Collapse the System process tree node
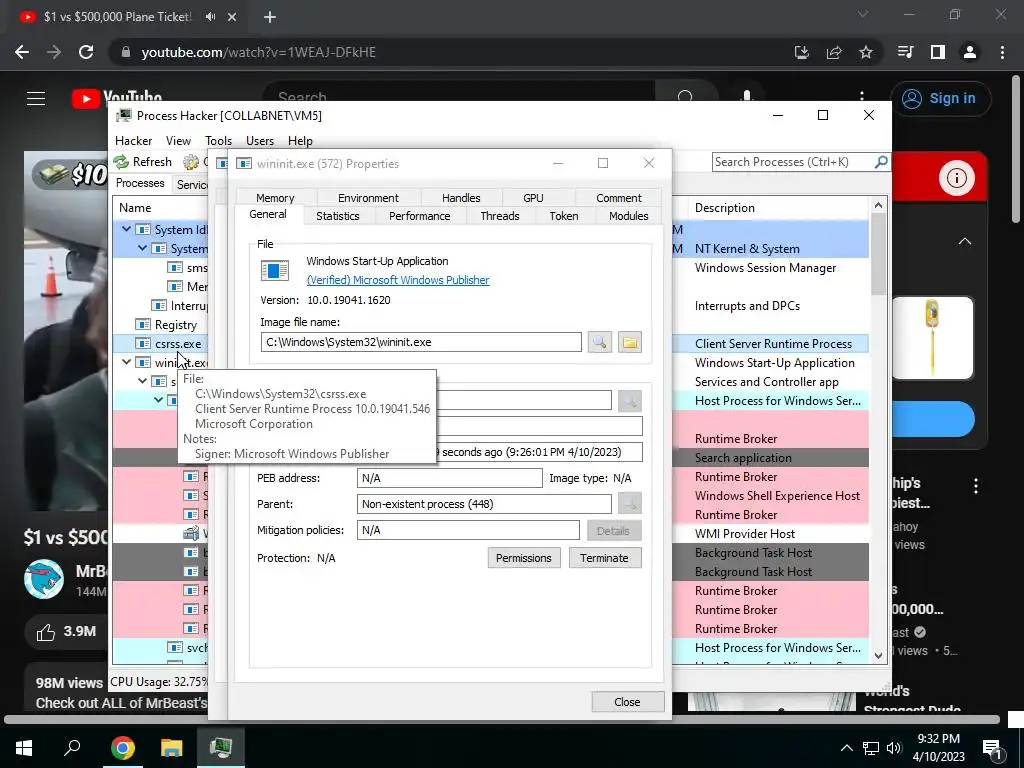The image size is (1024, 768). point(142,248)
